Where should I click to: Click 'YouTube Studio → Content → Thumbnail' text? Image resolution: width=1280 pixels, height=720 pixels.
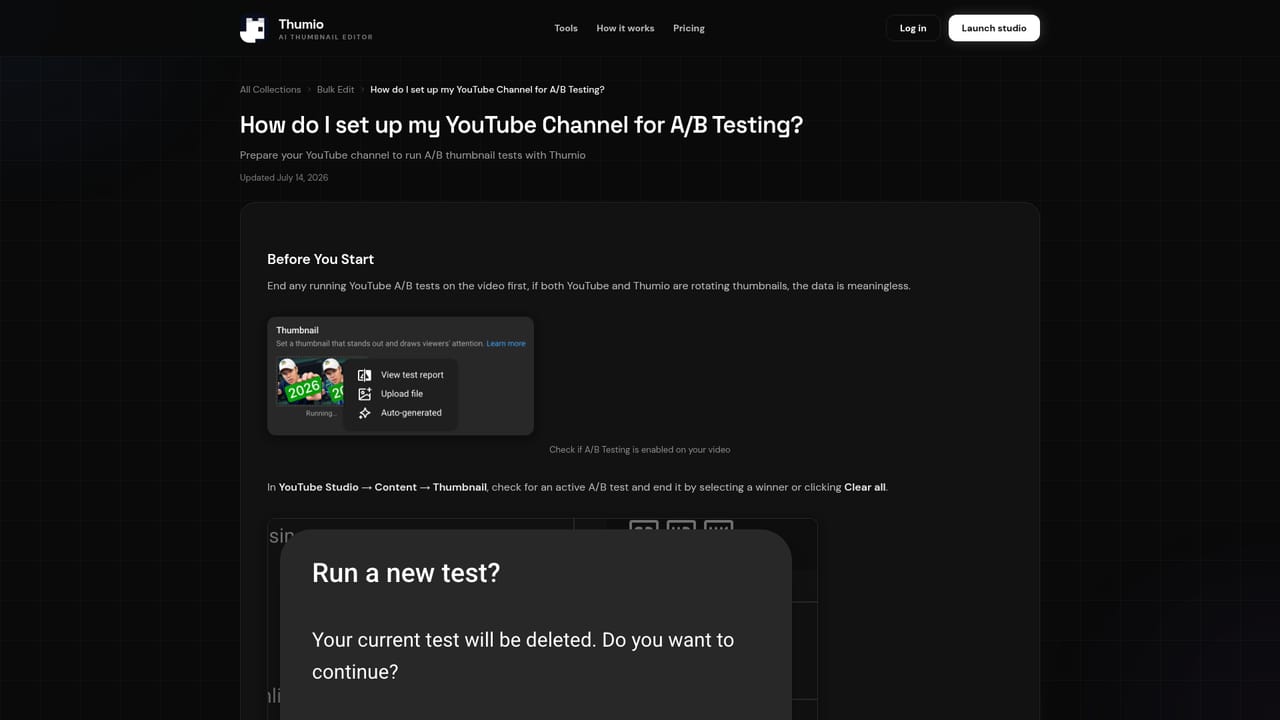tap(383, 487)
